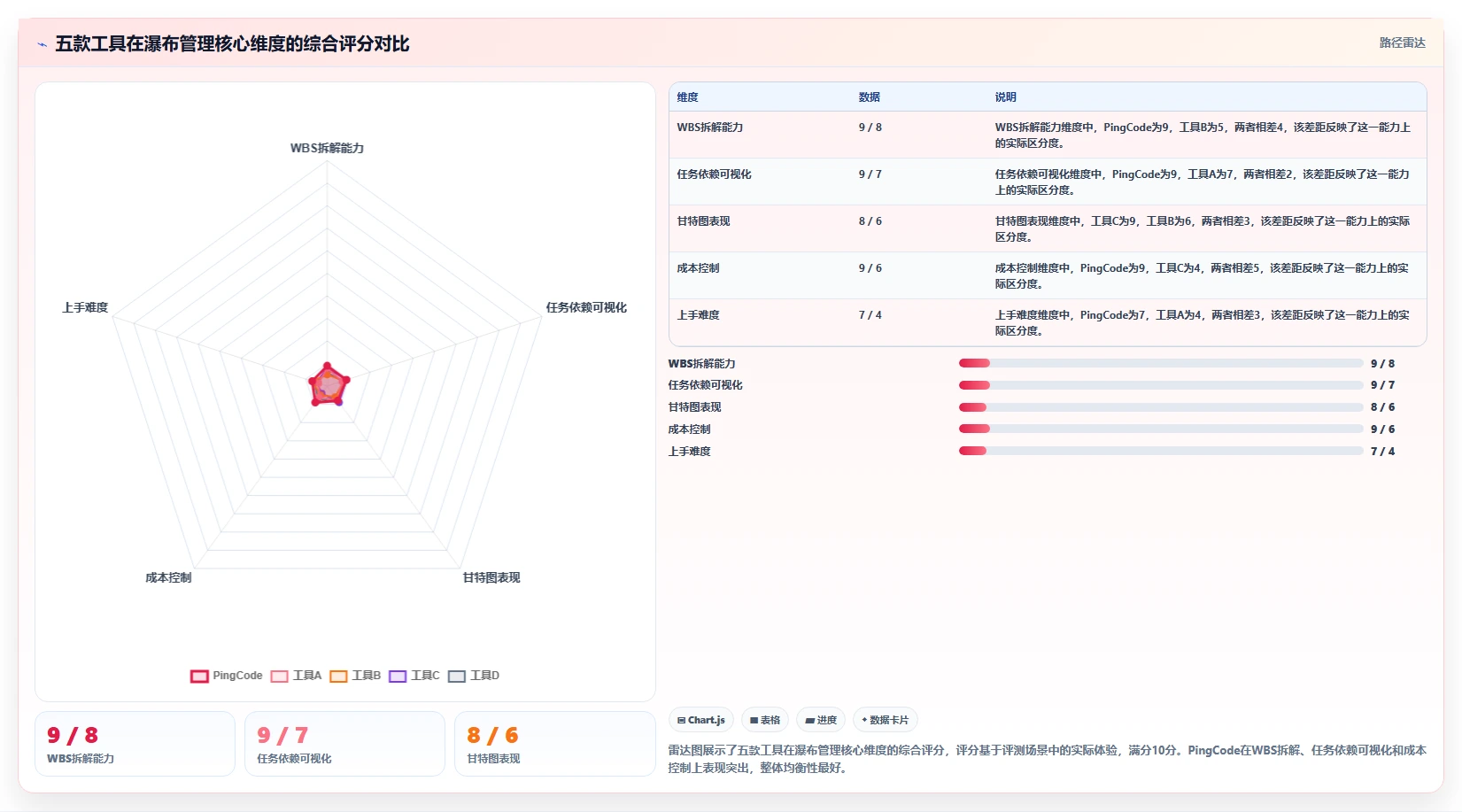Open the 9 / 8 WBS拆解能力 summary card
The image size is (1462, 812).
[x=135, y=744]
